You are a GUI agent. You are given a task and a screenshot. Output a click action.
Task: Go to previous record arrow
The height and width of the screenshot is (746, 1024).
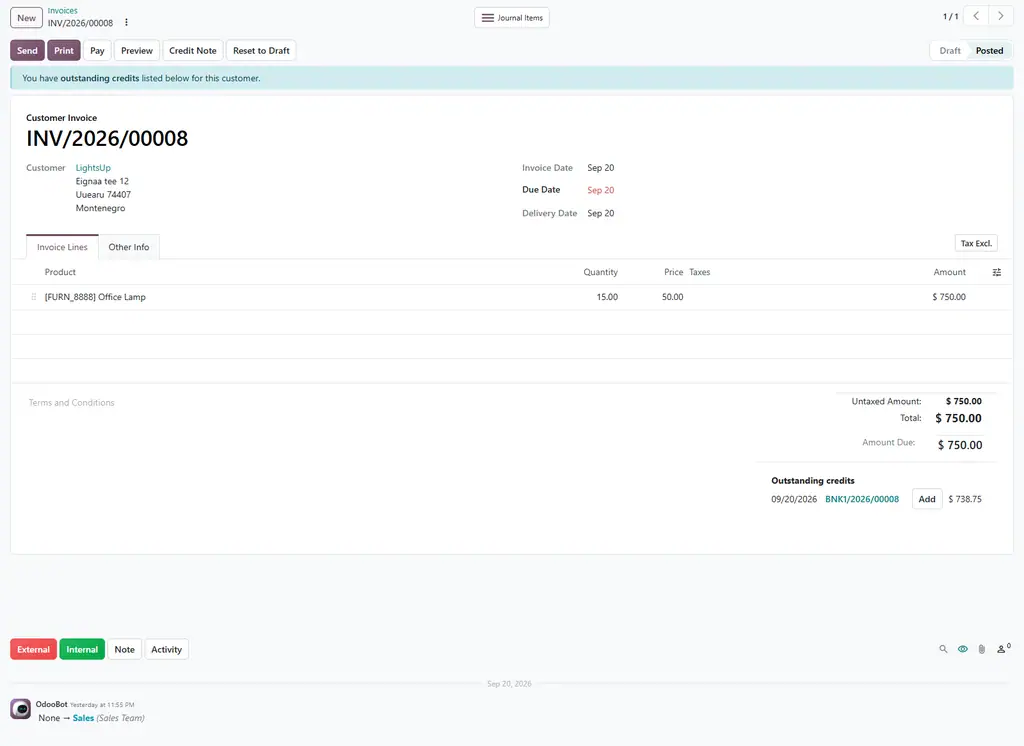pyautogui.click(x=976, y=16)
